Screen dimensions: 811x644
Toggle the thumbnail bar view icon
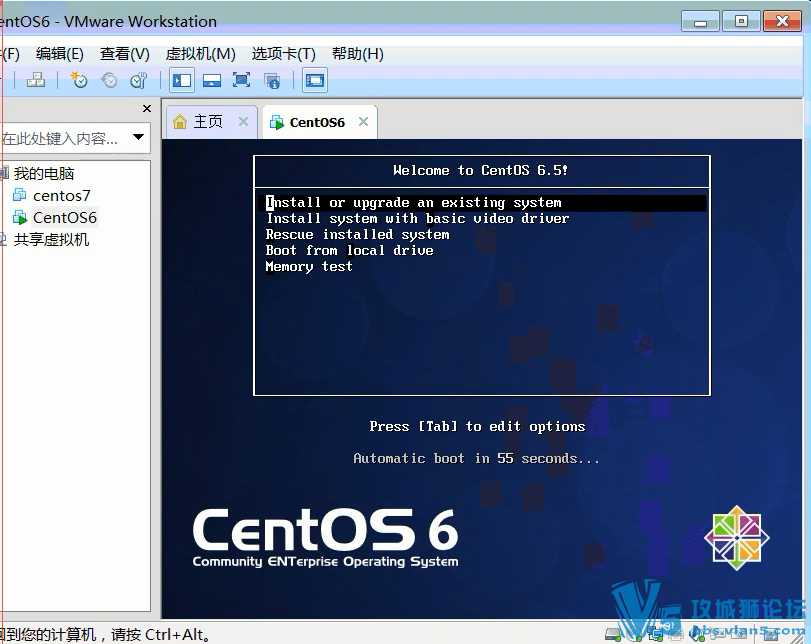pyautogui.click(x=212, y=80)
